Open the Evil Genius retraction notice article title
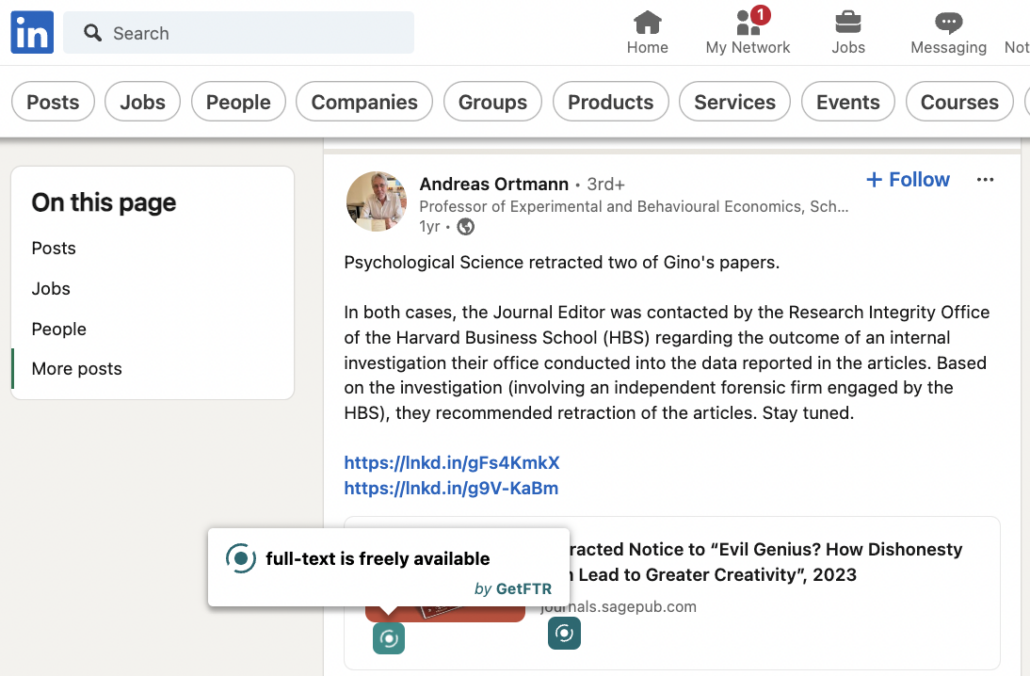Screen dimensions: 1030x676 pos(765,562)
